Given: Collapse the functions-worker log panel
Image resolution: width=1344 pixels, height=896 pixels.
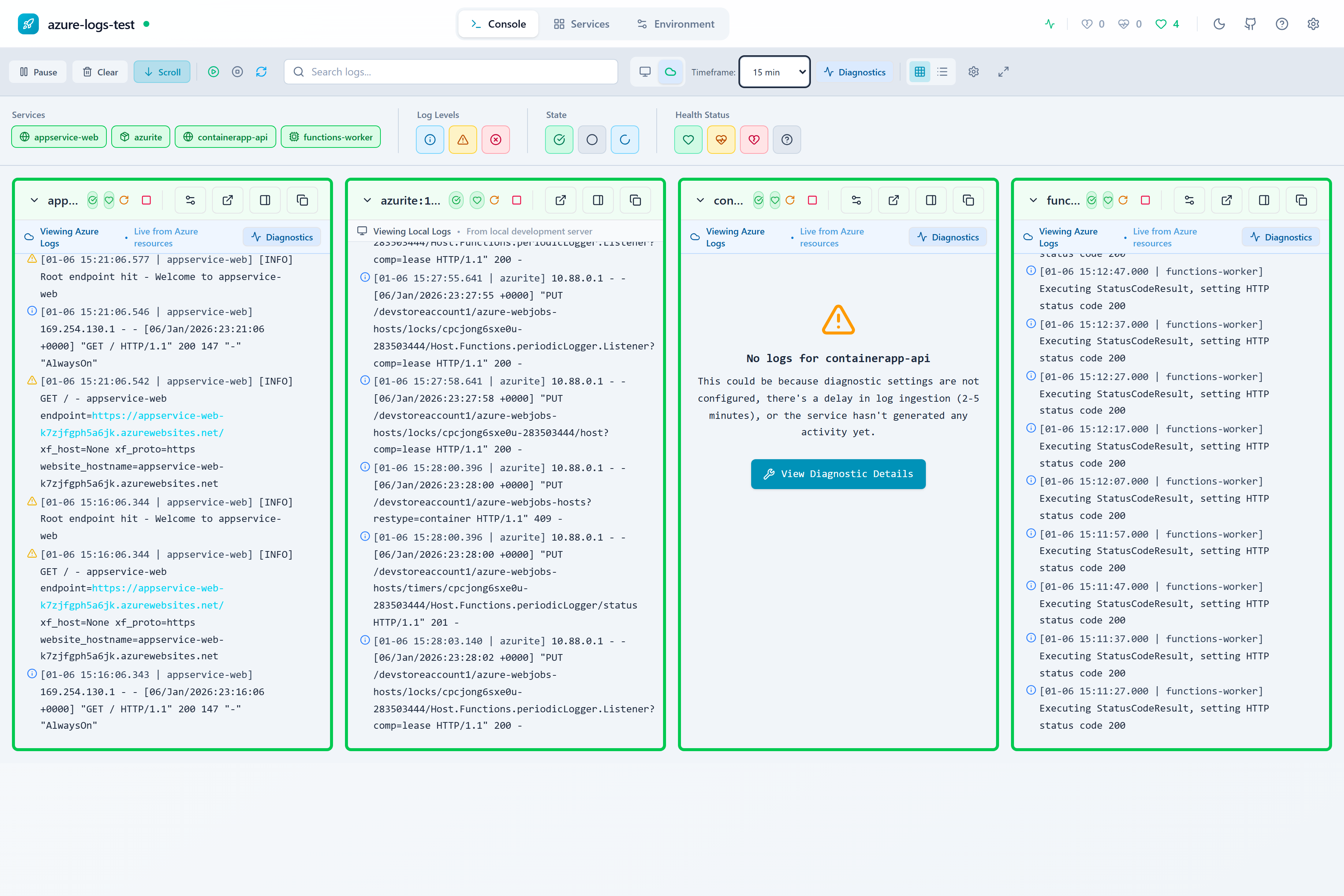Looking at the screenshot, I should tap(1033, 200).
